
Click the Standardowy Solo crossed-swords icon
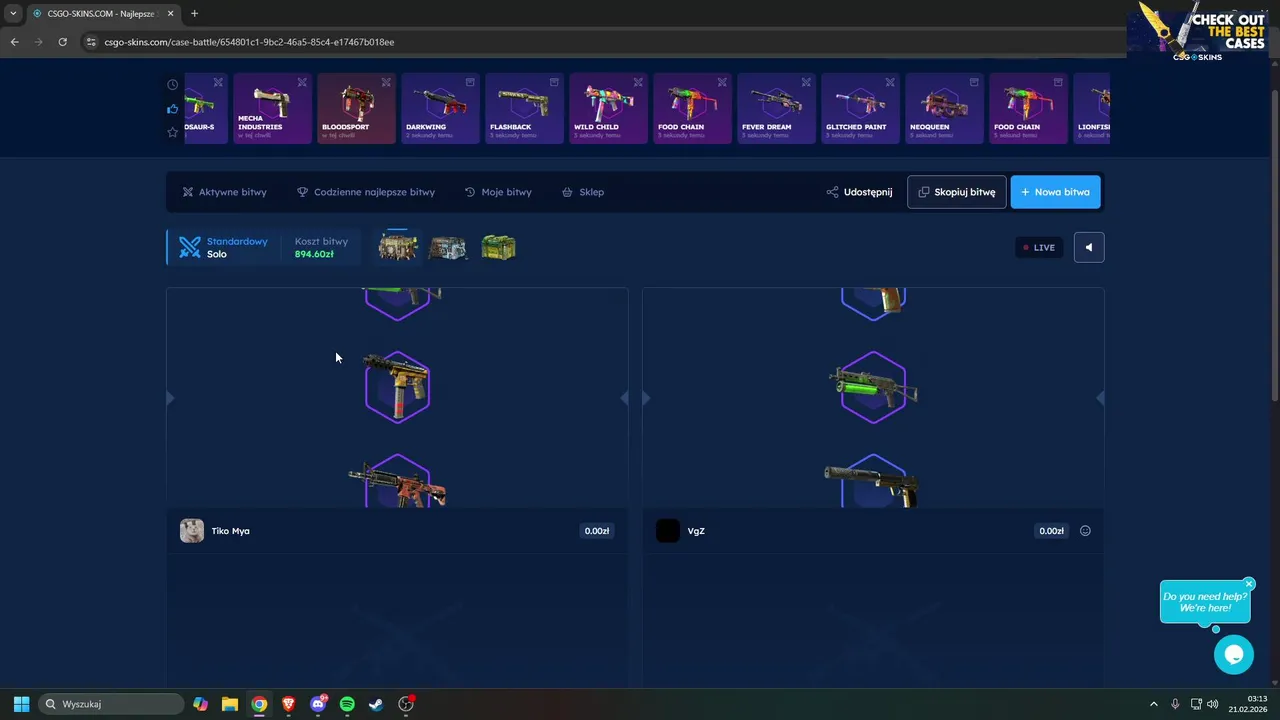coord(190,247)
